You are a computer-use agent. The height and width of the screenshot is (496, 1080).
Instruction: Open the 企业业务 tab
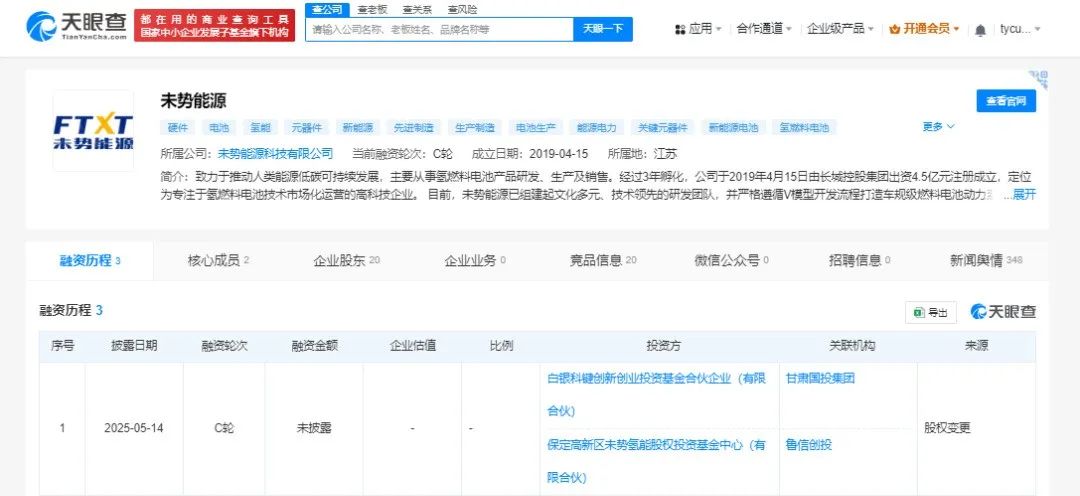click(475, 260)
